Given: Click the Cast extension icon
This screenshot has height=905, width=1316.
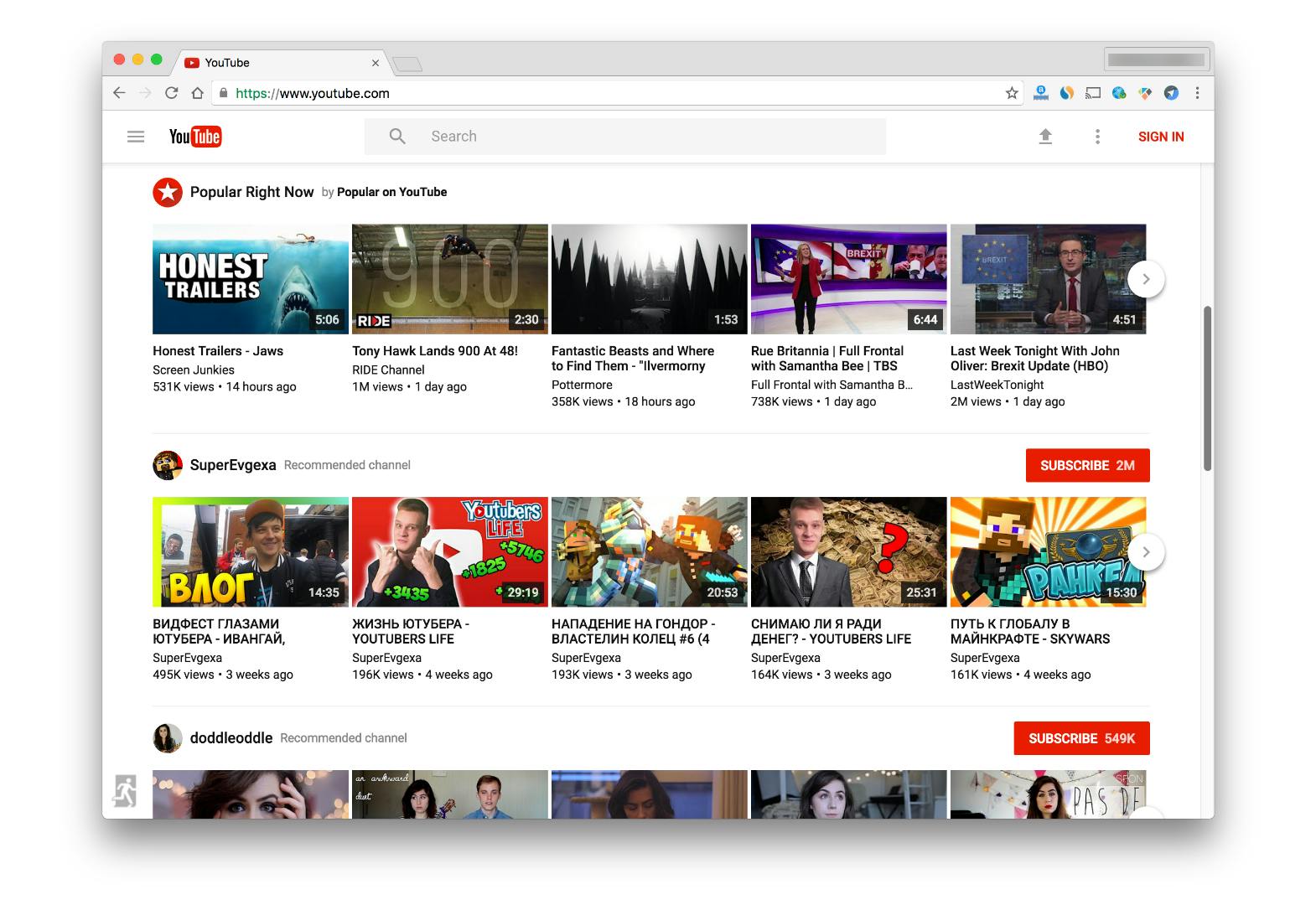Looking at the screenshot, I should [1093, 93].
